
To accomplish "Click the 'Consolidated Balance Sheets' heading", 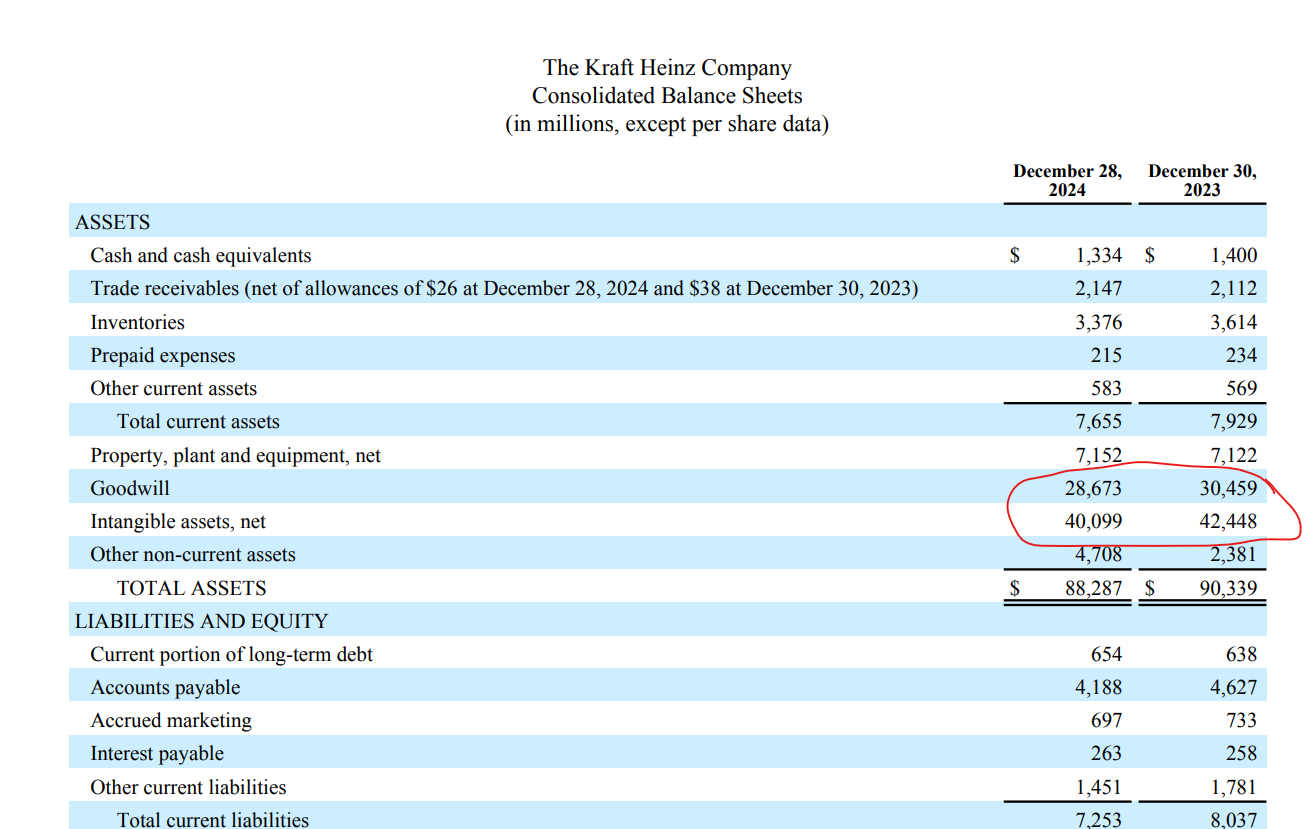I will click(667, 96).
